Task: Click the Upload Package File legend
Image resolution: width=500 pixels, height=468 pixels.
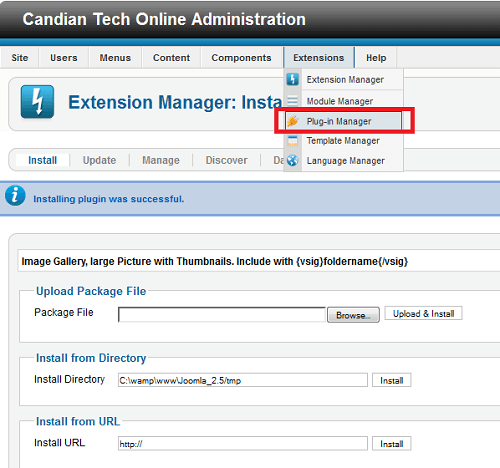Action: (91, 291)
